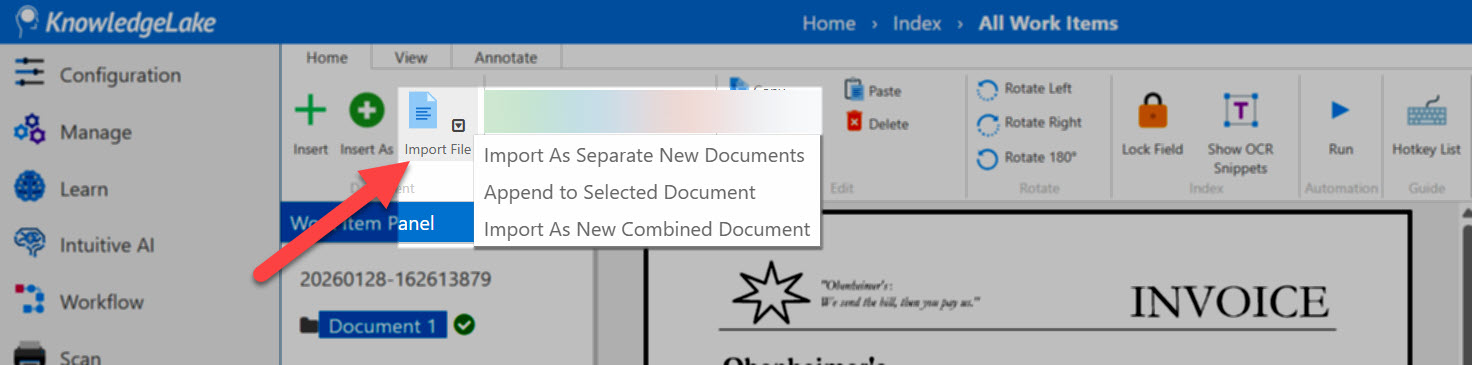Click the KnowledgeLake logo
Screen dimensions: 1472x365
(116, 22)
